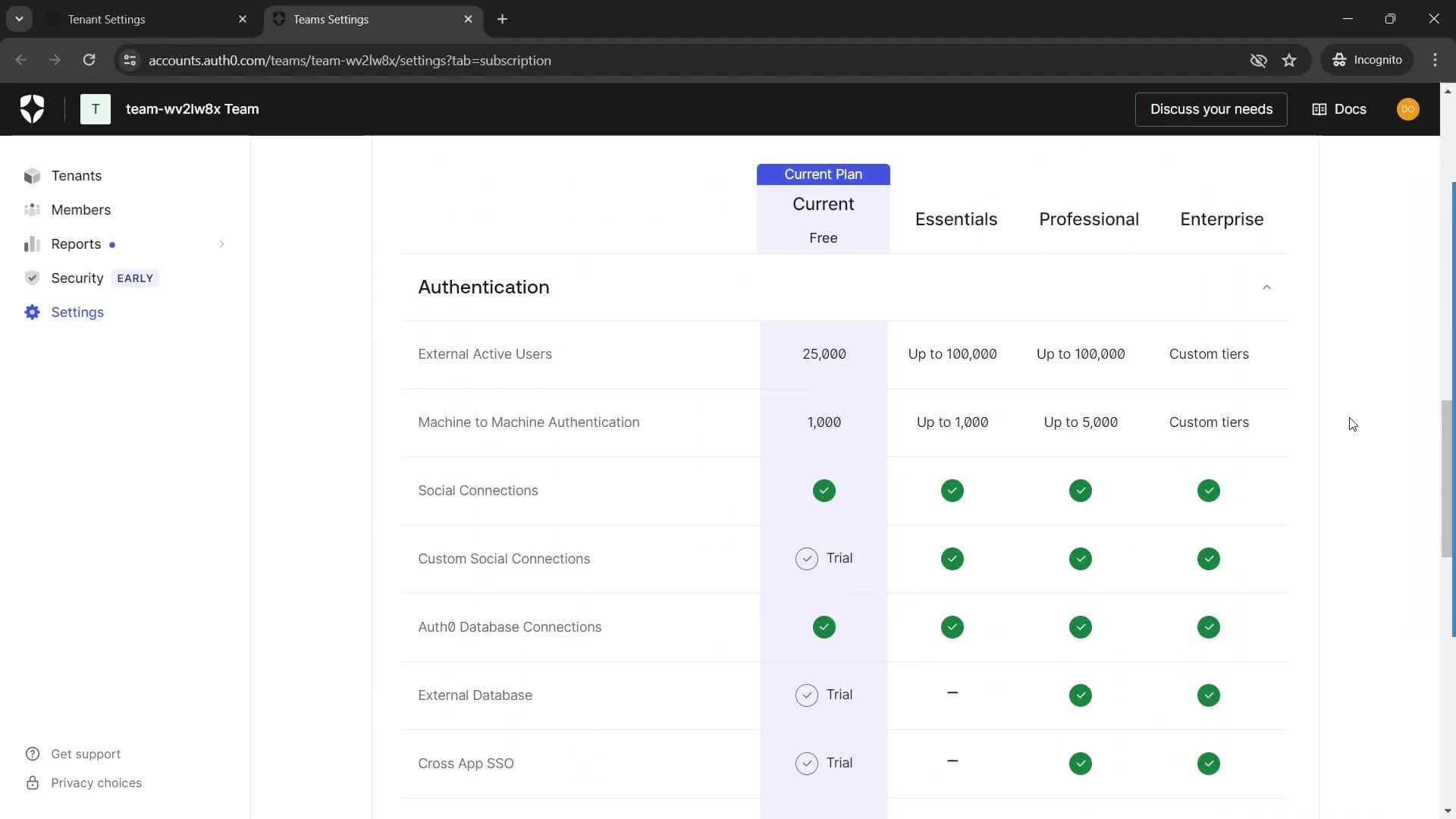Click the team avatar letter T
Viewport: 1456px width, 819px height.
(96, 109)
